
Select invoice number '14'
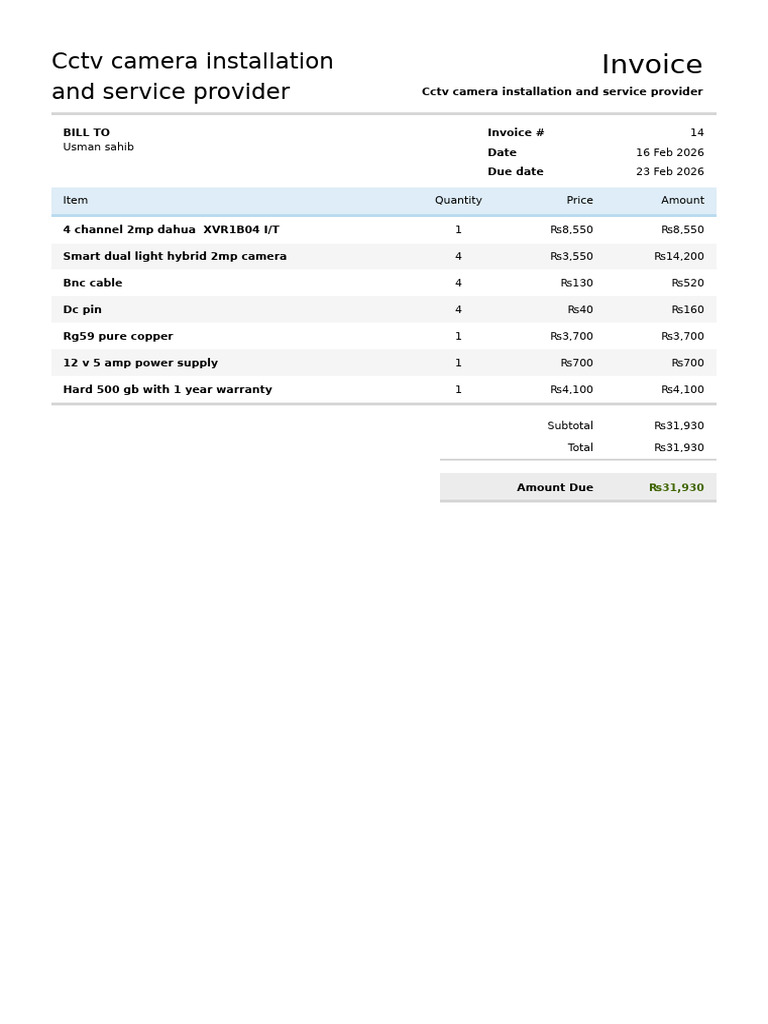pyautogui.click(x=697, y=132)
